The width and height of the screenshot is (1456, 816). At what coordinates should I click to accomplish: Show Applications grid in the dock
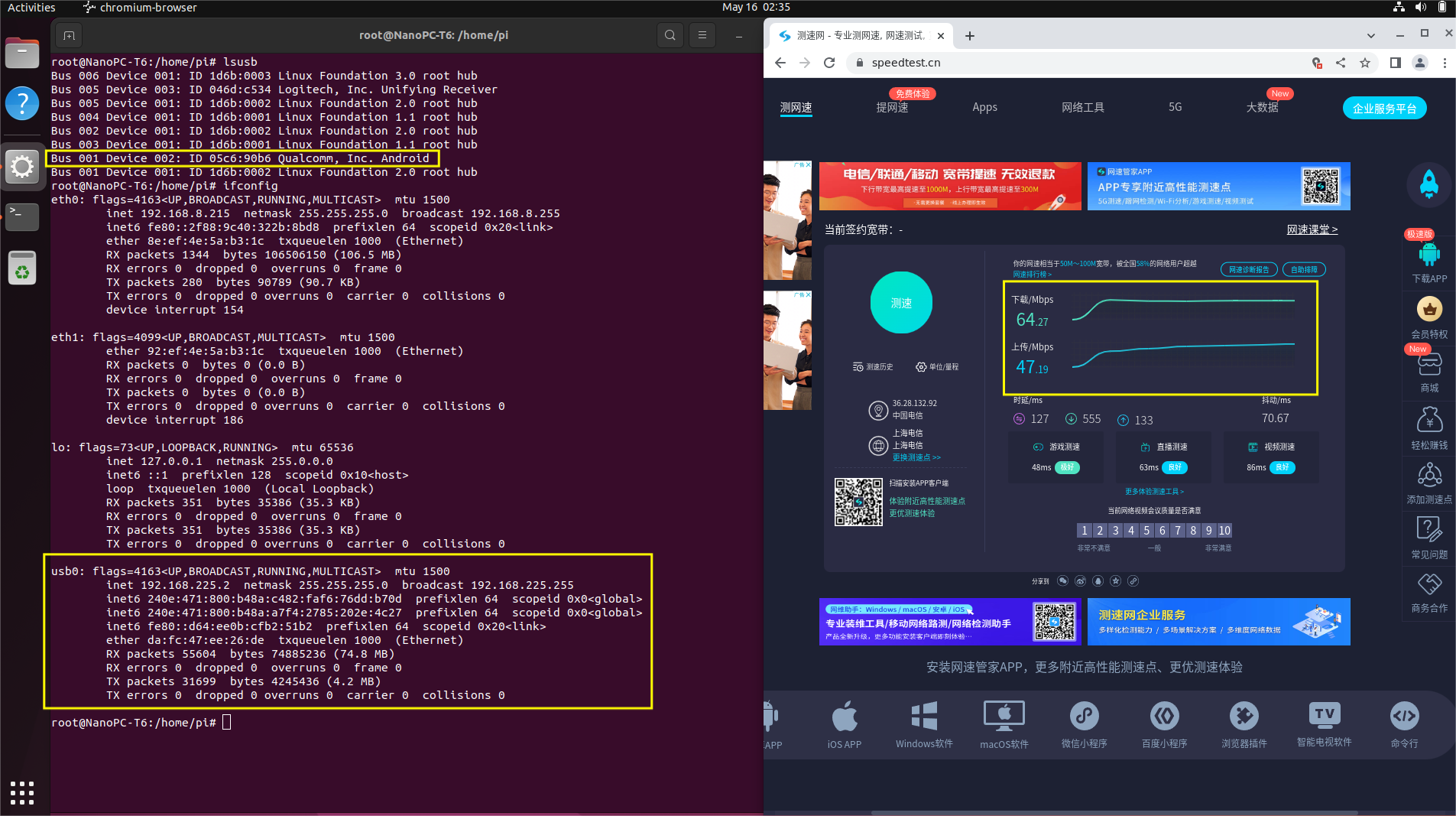[x=22, y=792]
